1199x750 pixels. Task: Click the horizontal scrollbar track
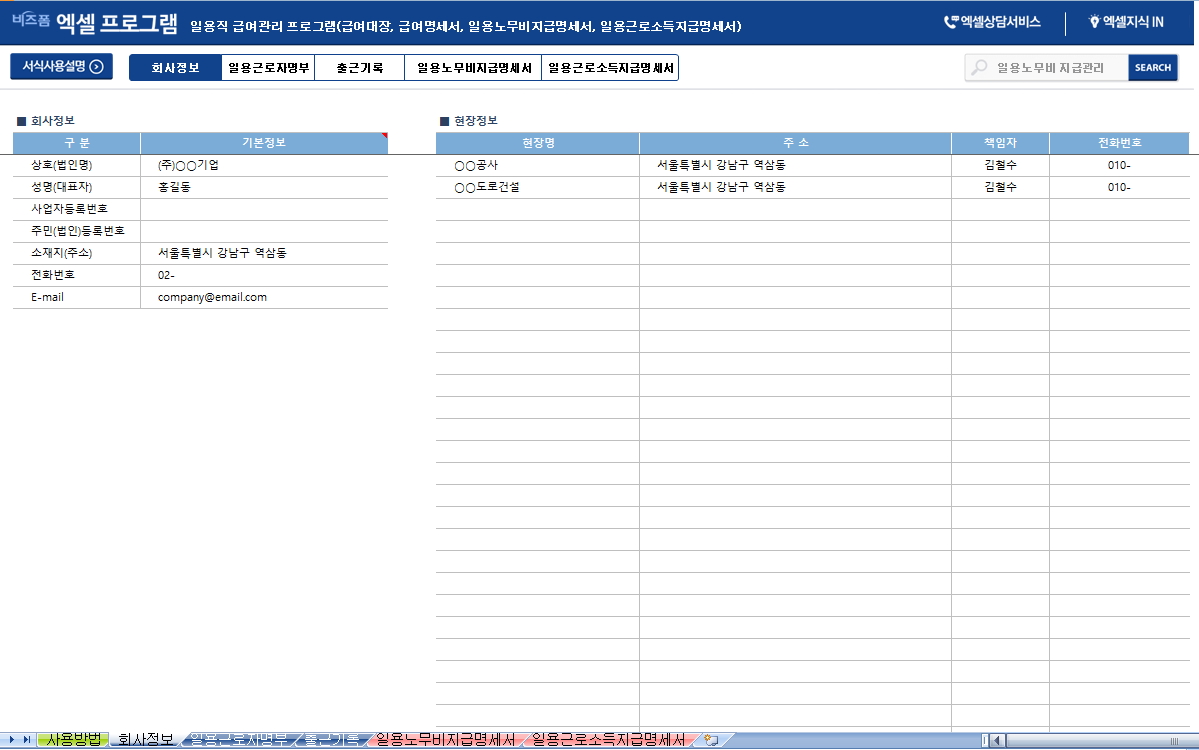[1100, 740]
